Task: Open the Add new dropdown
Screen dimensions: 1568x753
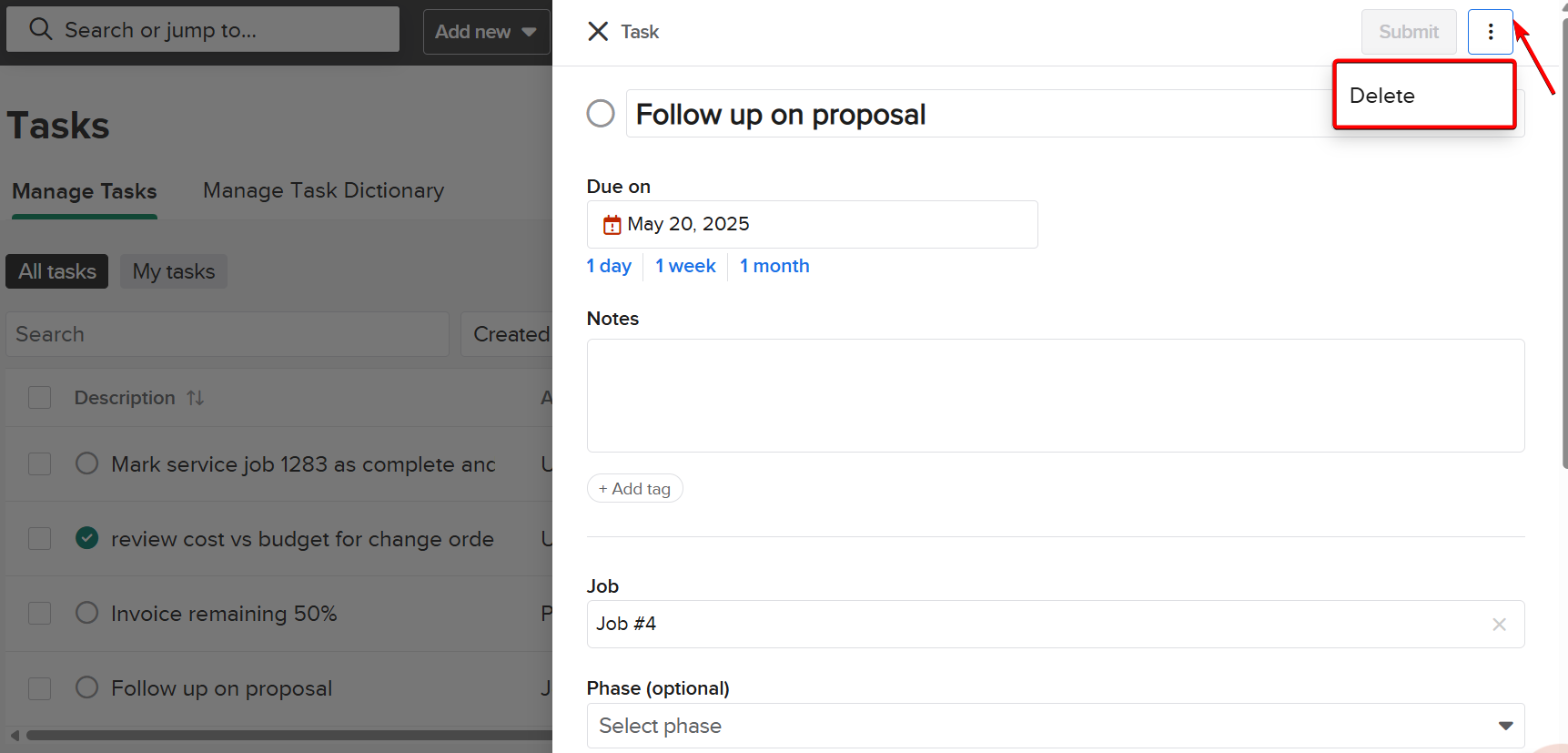Action: tap(486, 32)
